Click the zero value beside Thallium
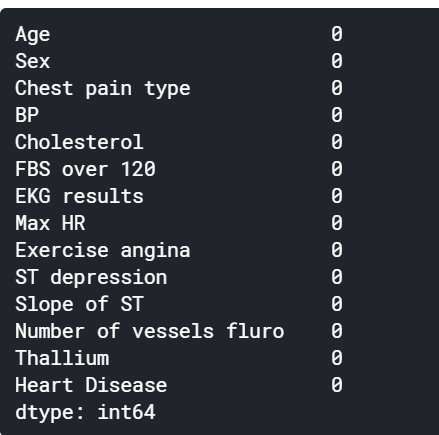This screenshot has height=435, width=439. [337, 358]
